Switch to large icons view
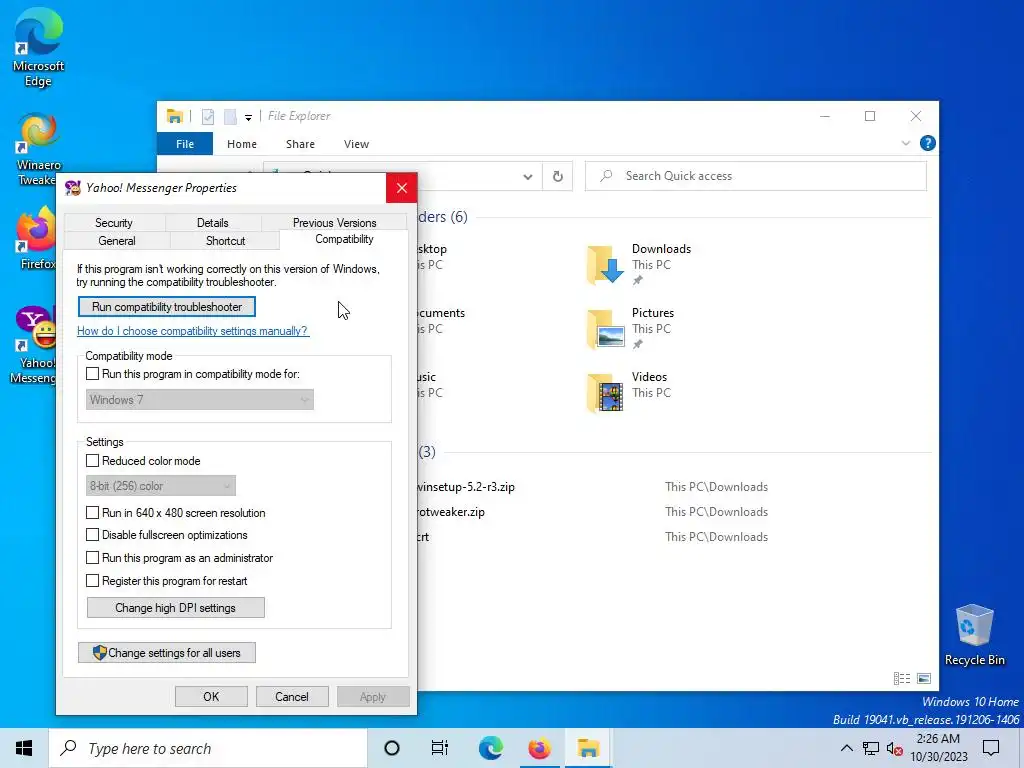The height and width of the screenshot is (768, 1024). [924, 679]
